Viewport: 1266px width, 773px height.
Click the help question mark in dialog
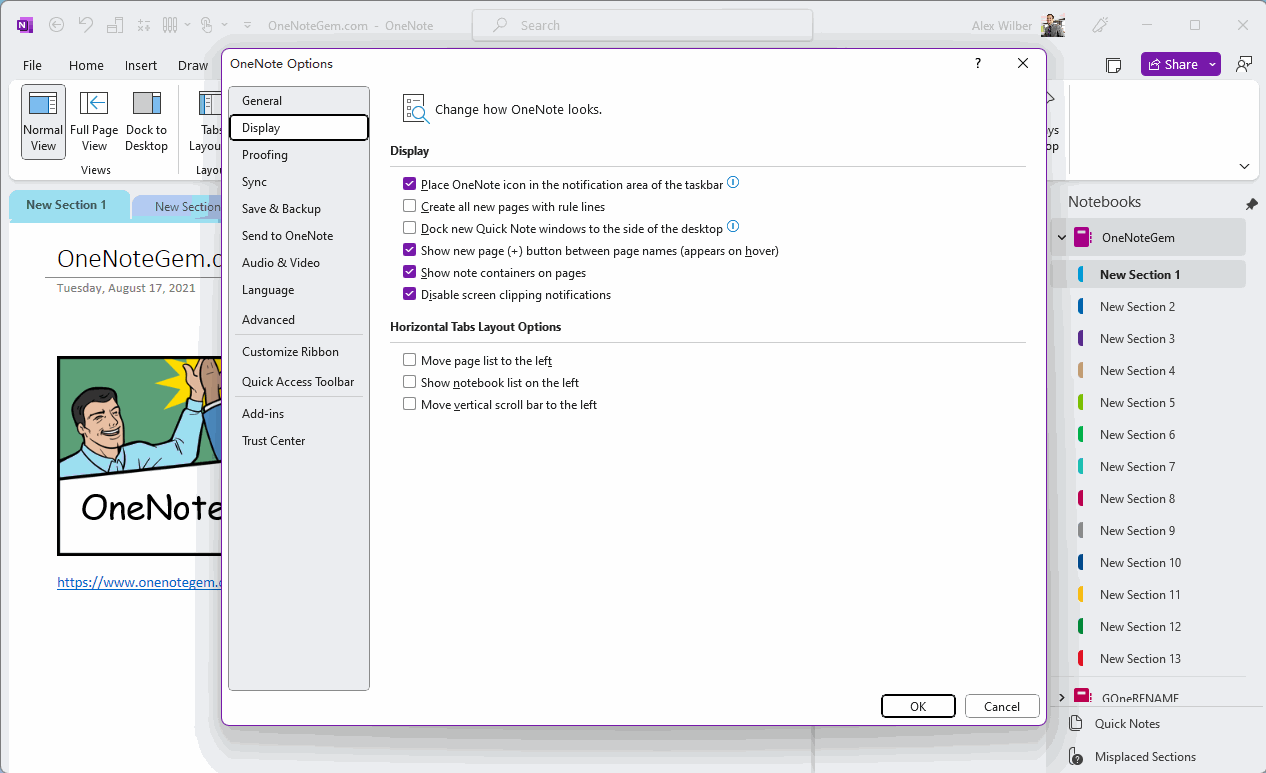tap(978, 63)
